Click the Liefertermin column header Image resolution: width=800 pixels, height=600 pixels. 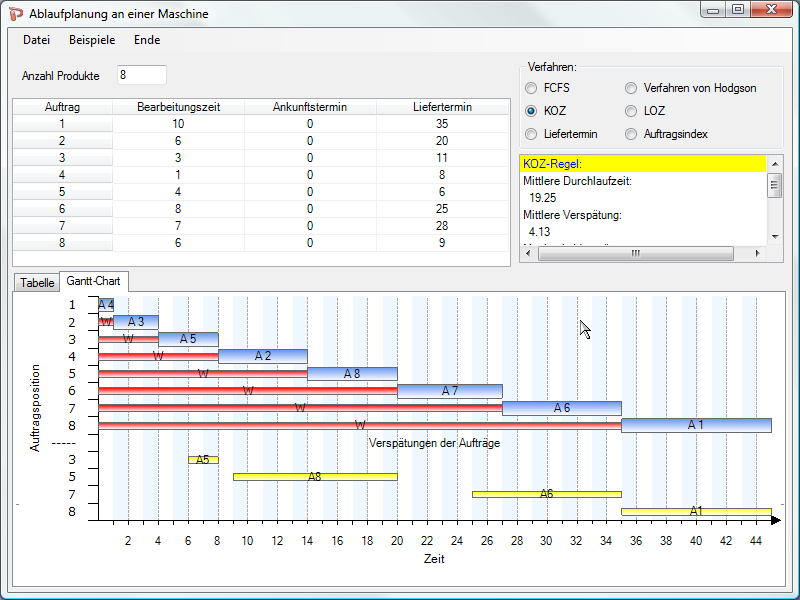pyautogui.click(x=442, y=107)
